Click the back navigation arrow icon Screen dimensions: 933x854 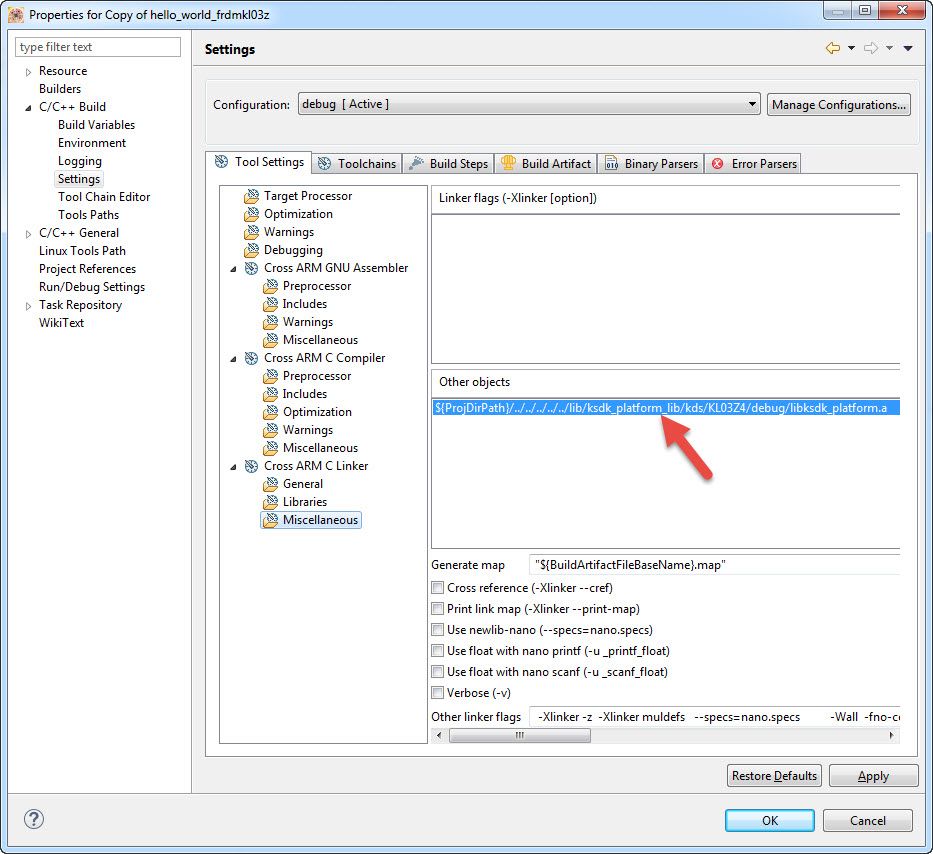(x=833, y=48)
